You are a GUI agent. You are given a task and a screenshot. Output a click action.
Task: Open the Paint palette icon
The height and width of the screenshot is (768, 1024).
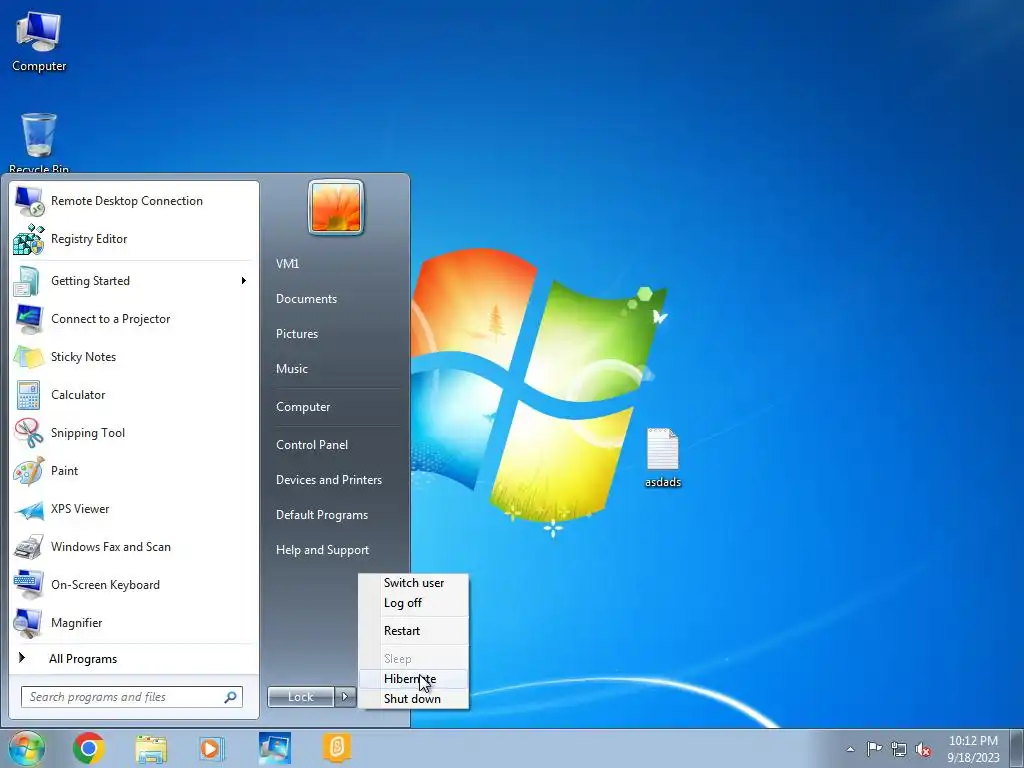click(x=29, y=471)
